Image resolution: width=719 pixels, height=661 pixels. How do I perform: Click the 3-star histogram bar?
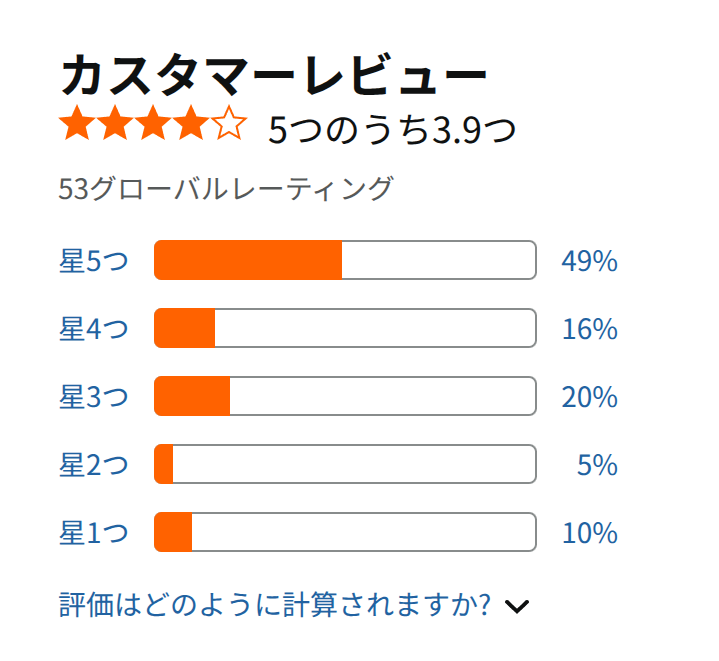coord(345,396)
